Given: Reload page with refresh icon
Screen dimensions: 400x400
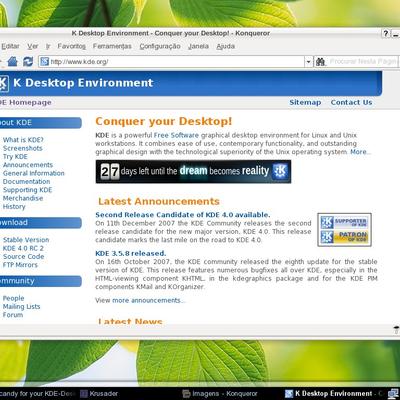Looking at the screenshot, I should (28, 61).
